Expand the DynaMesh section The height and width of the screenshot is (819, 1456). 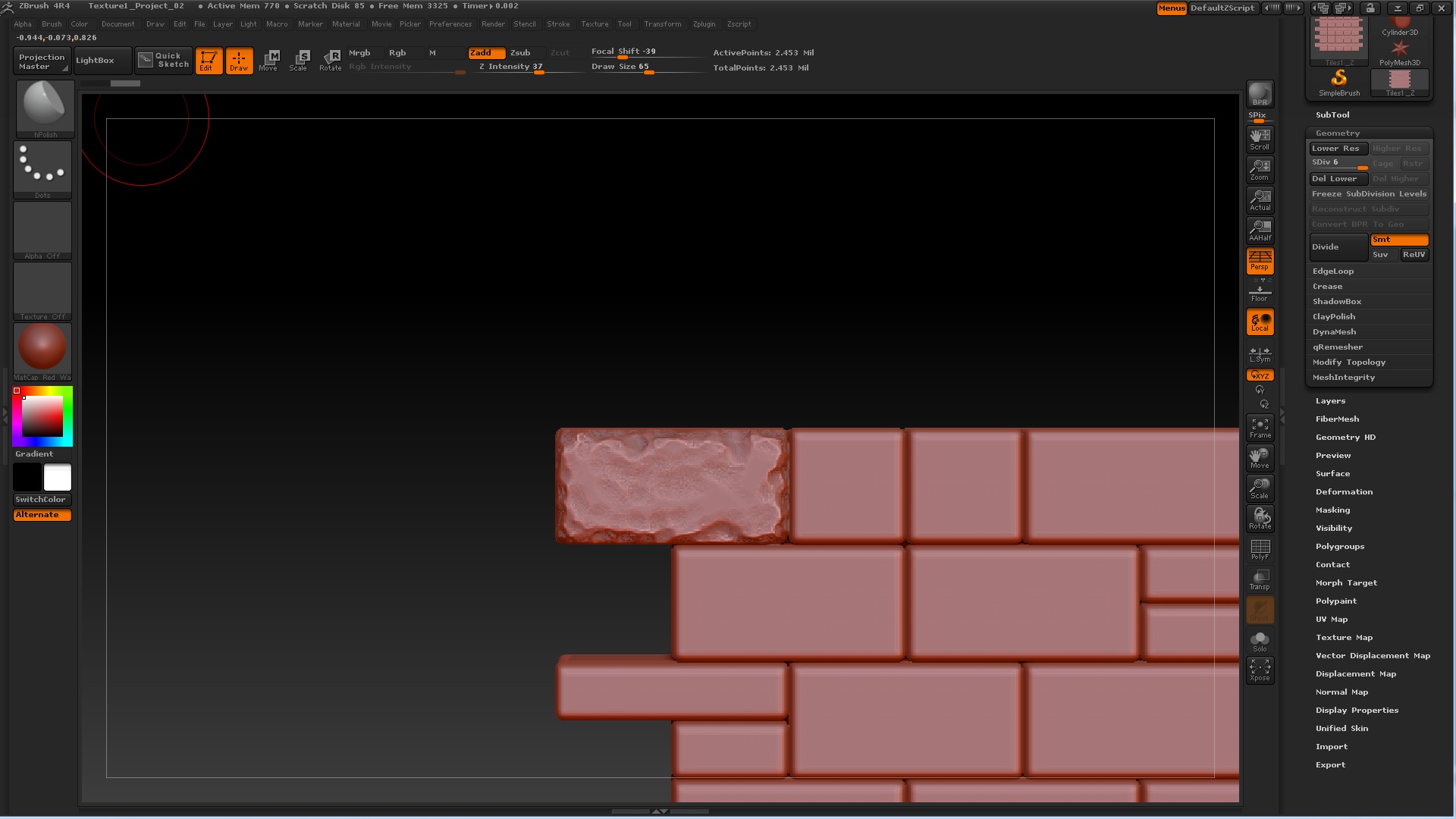[1334, 332]
